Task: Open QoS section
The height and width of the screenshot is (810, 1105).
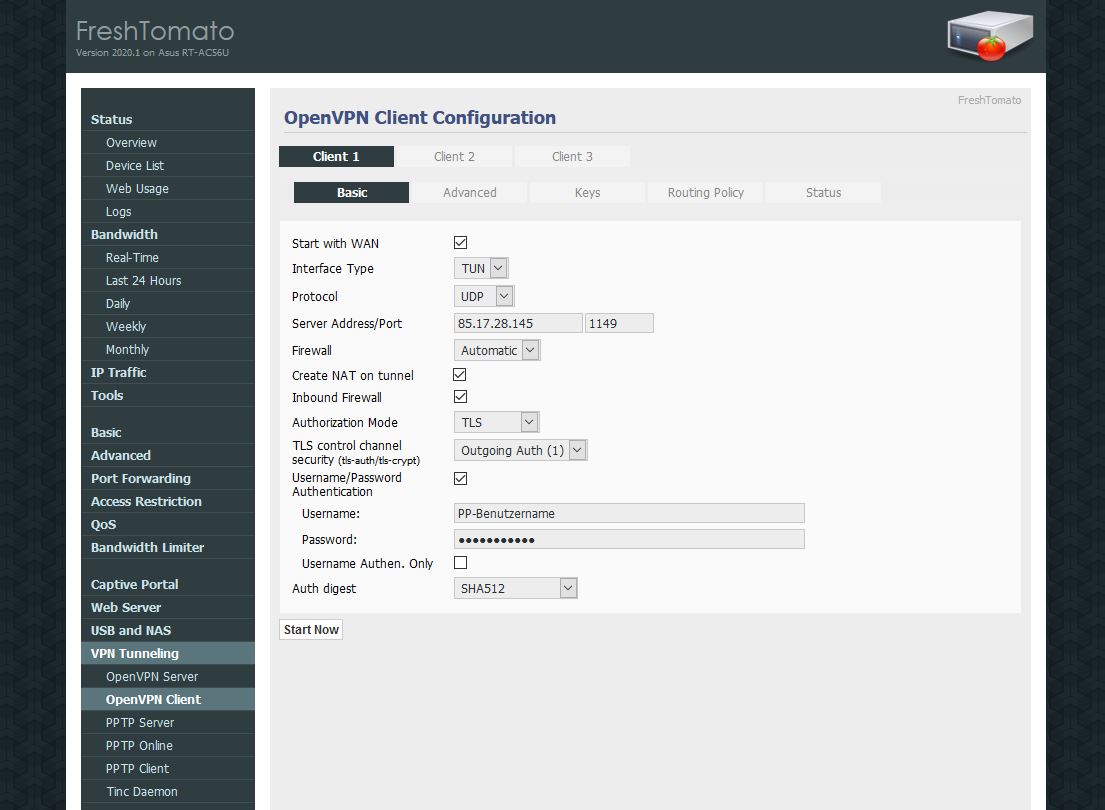Action: [168, 524]
